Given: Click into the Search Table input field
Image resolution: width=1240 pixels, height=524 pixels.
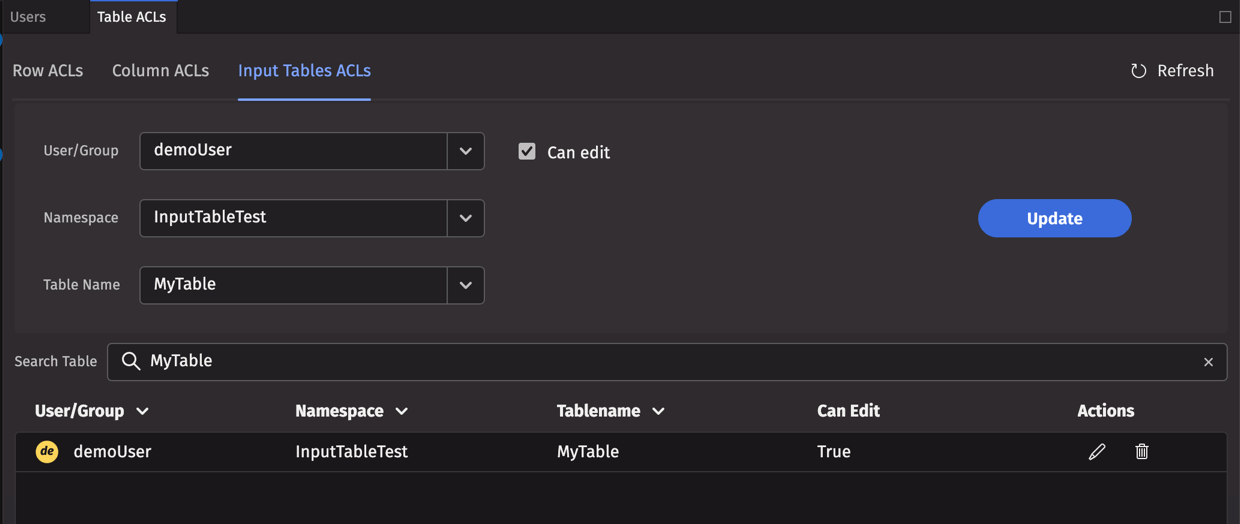Looking at the screenshot, I should (660, 361).
